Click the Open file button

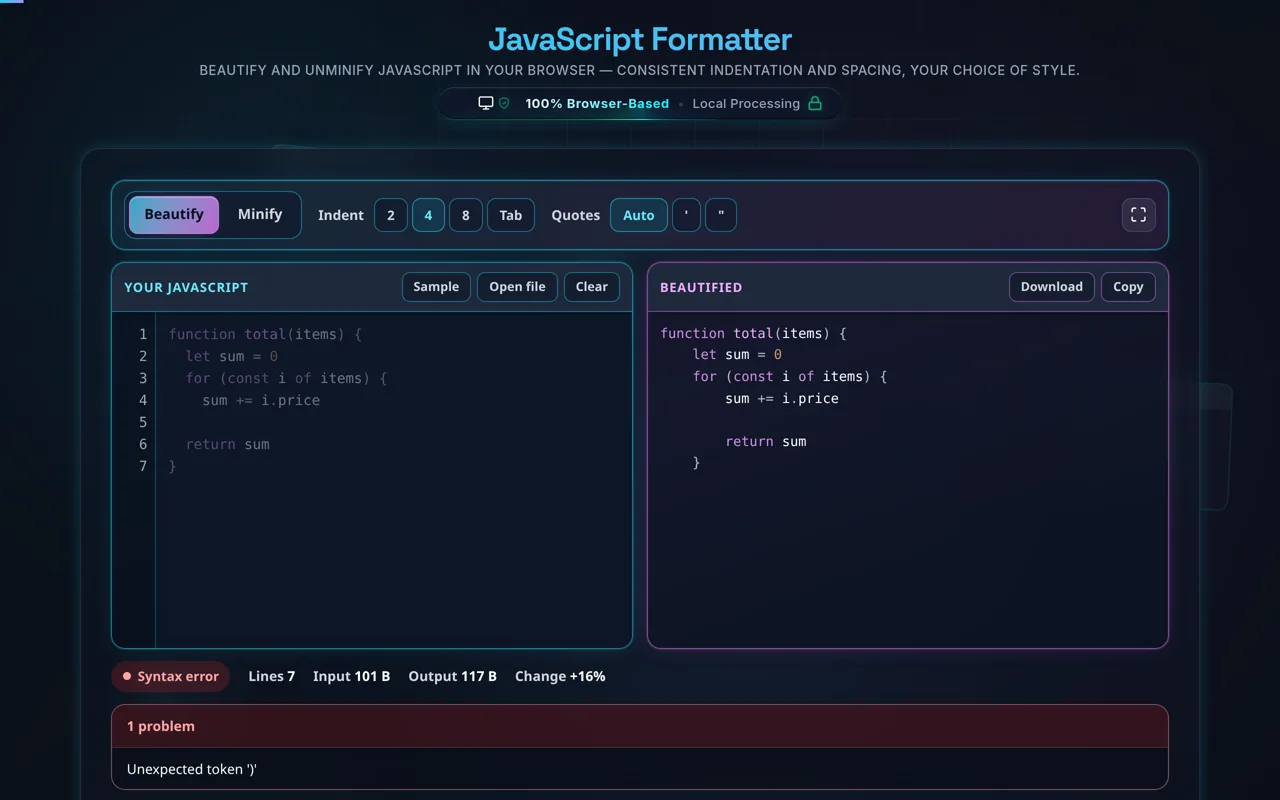pos(517,287)
